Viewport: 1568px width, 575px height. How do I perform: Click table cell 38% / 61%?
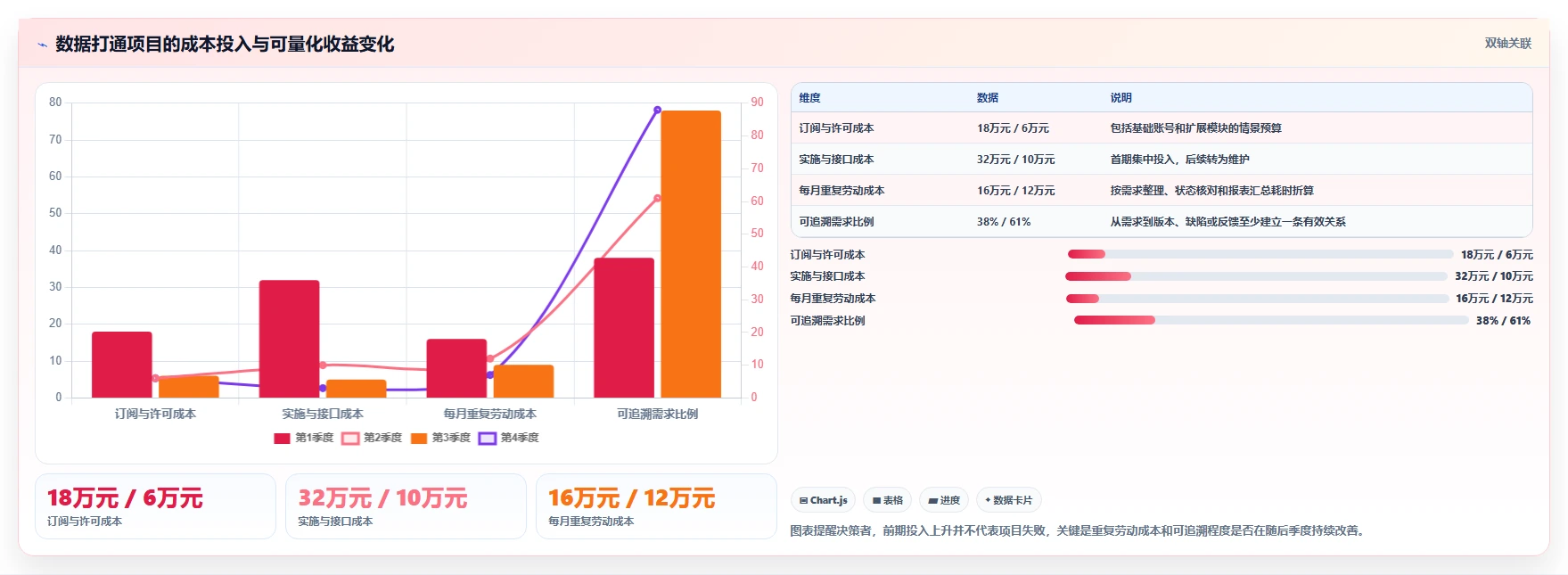click(x=1004, y=222)
